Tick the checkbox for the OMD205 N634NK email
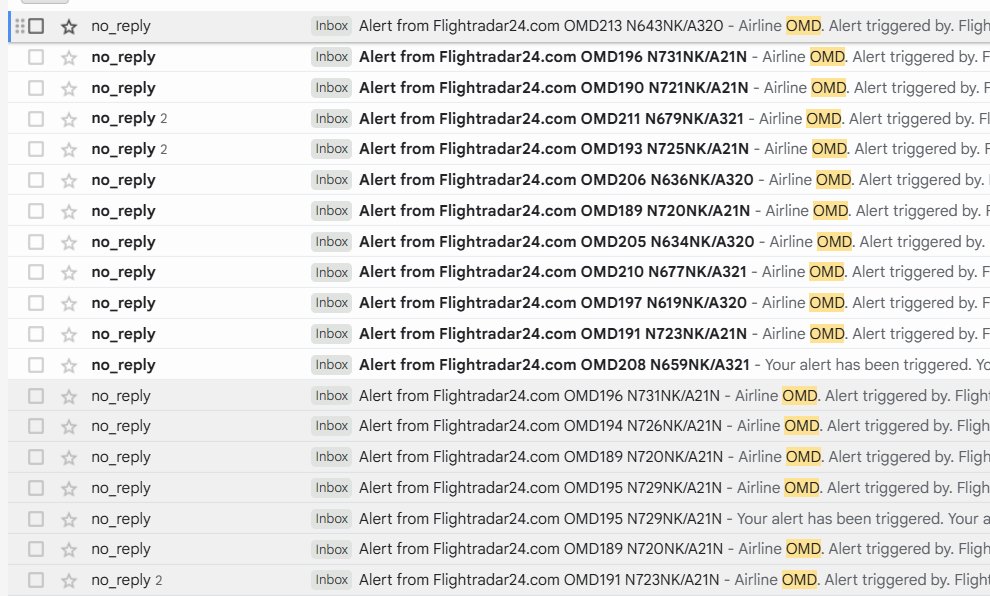 click(36, 242)
